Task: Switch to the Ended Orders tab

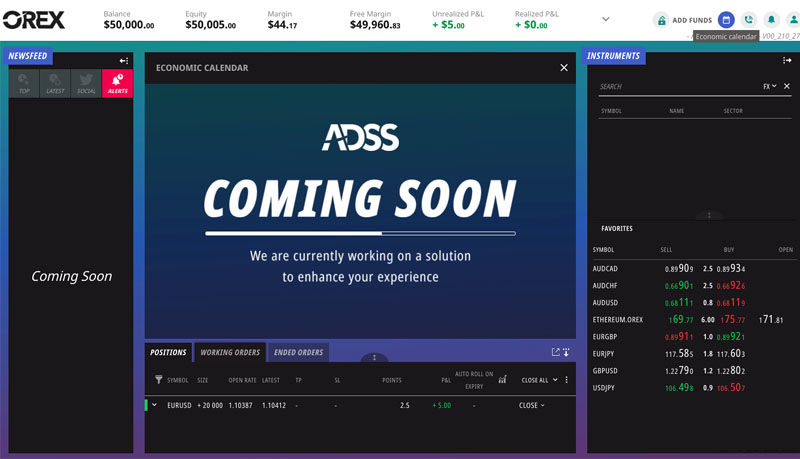Action: click(298, 352)
